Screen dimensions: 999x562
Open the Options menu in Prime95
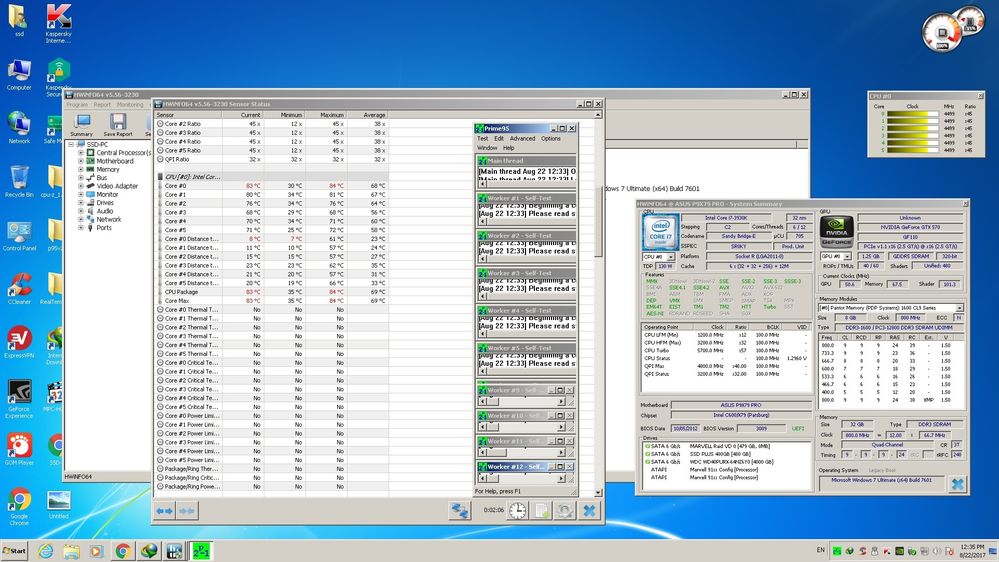pyautogui.click(x=551, y=138)
